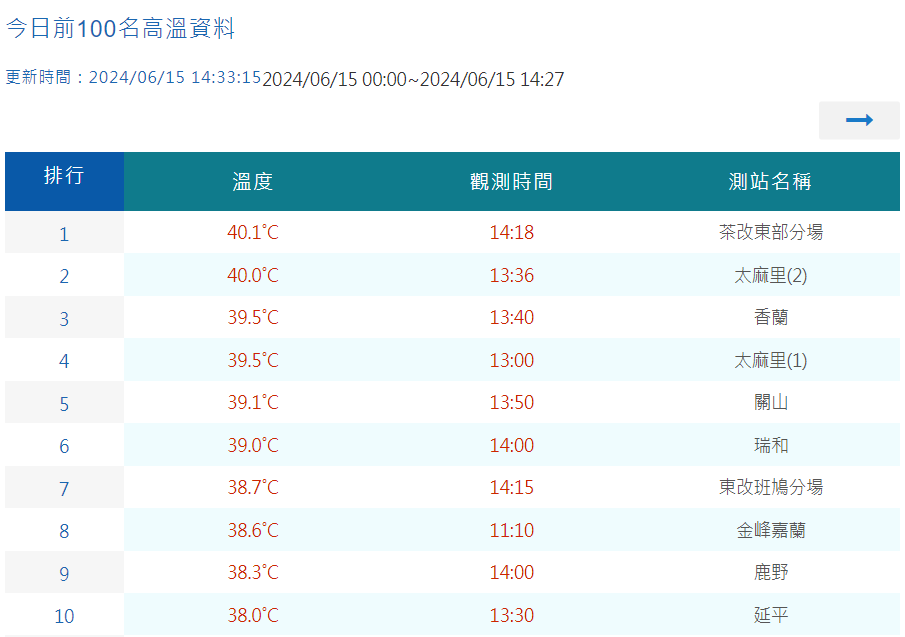Select the 測站名稱 column header
This screenshot has width=905, height=637.
[771, 182]
